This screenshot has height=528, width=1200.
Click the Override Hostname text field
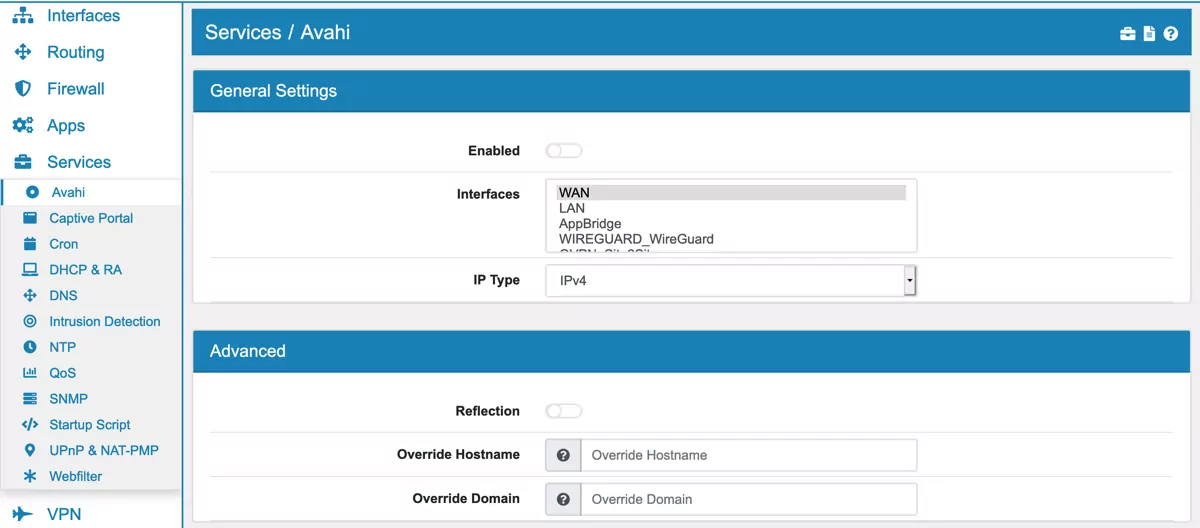tap(748, 455)
